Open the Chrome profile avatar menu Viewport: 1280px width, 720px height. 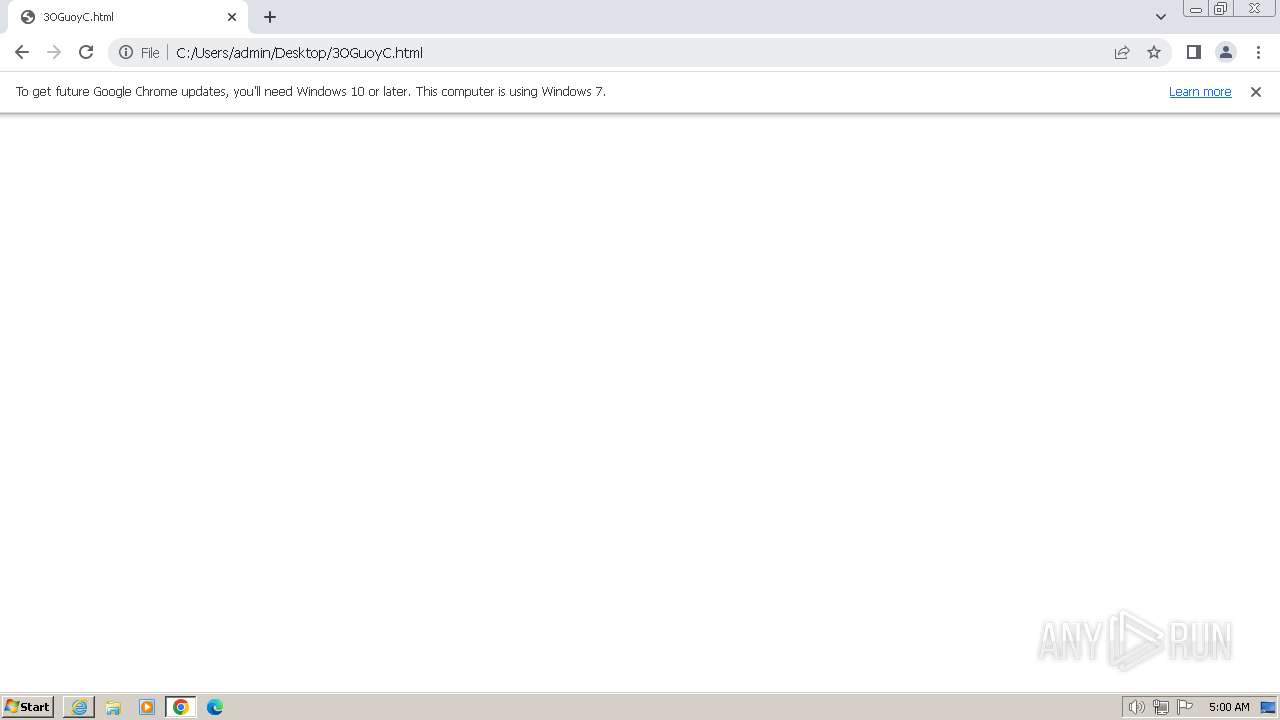pyautogui.click(x=1226, y=52)
